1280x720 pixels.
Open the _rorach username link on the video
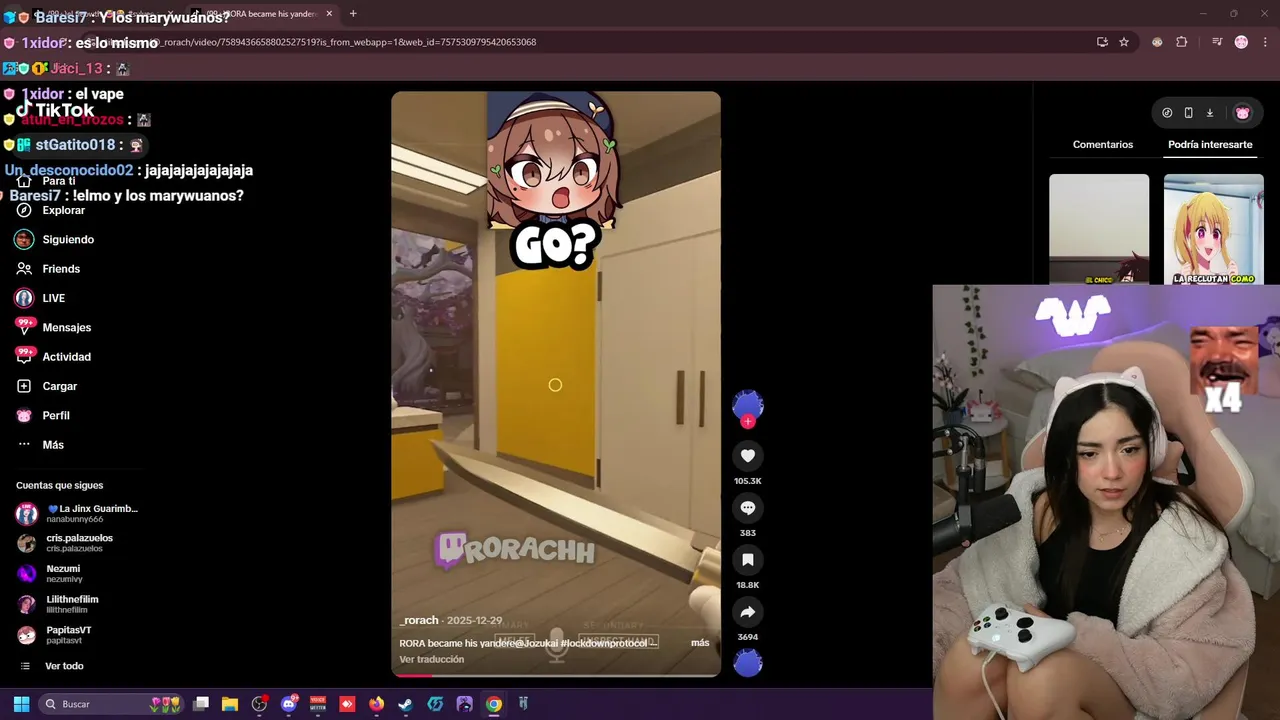coord(419,621)
